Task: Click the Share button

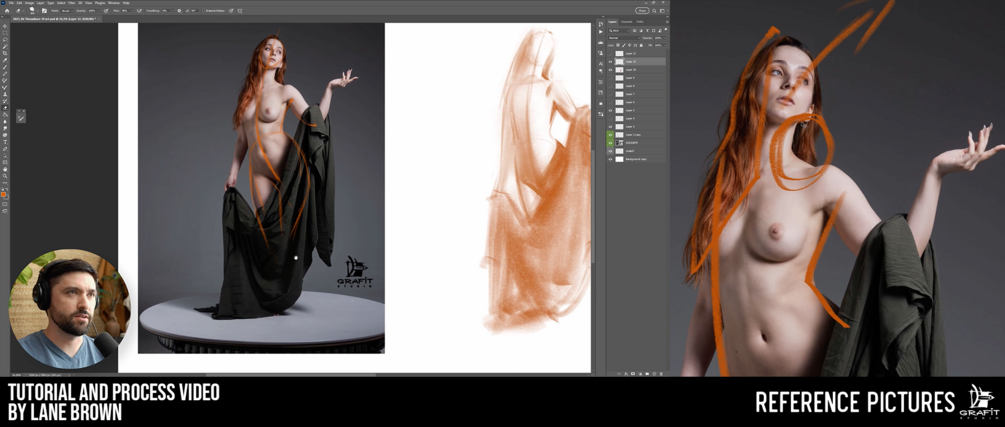Action: click(642, 11)
